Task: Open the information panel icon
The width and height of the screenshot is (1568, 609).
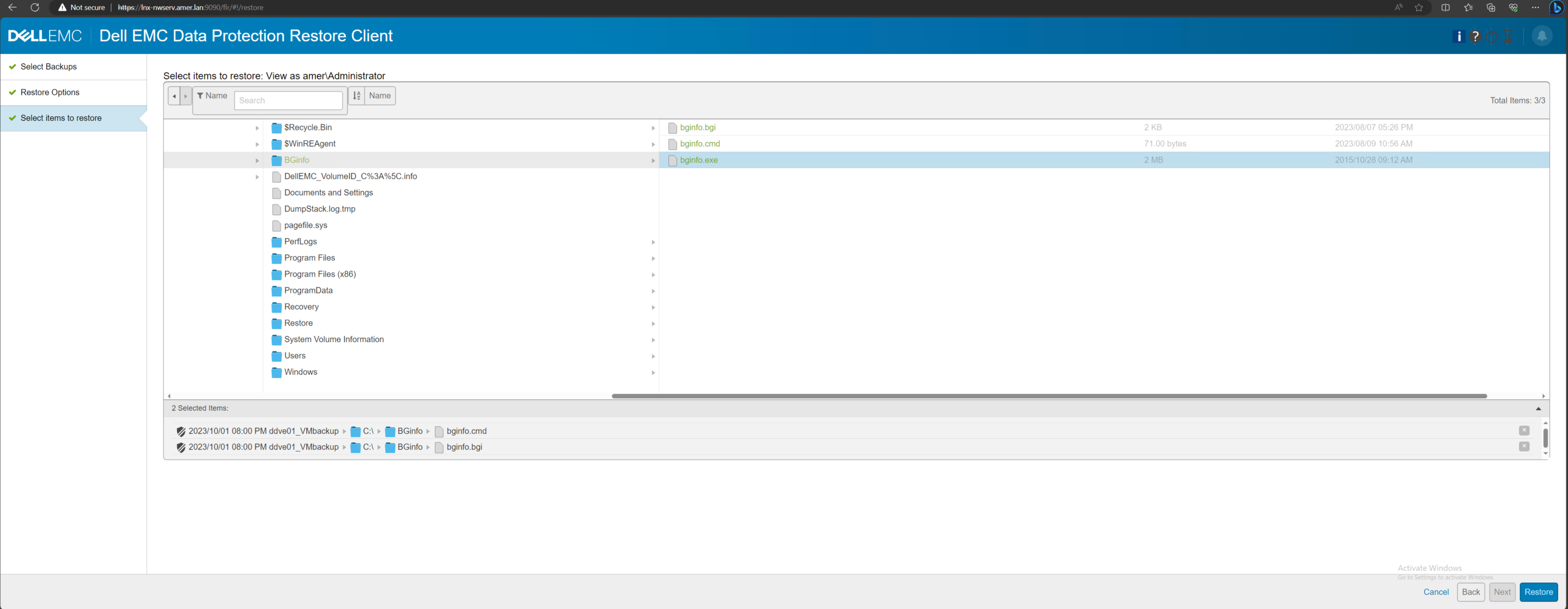Action: tap(1459, 37)
